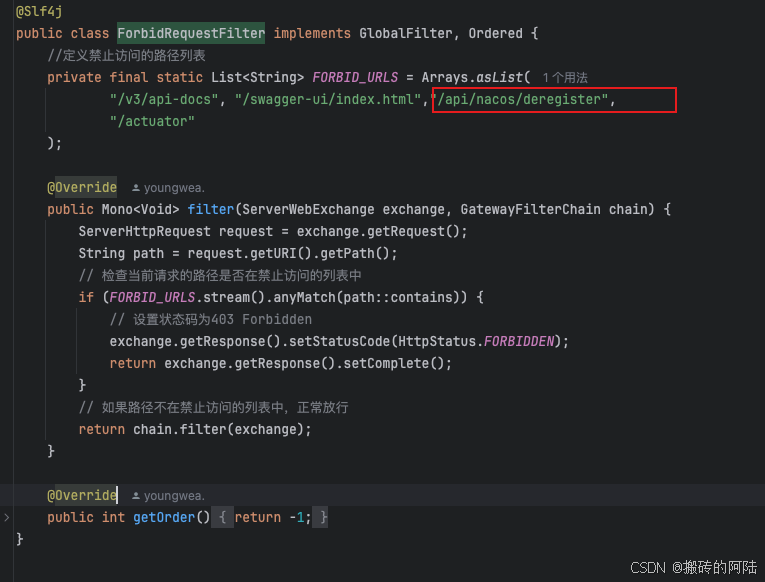Click the youngwea author hint above getOrder

pos(168,496)
